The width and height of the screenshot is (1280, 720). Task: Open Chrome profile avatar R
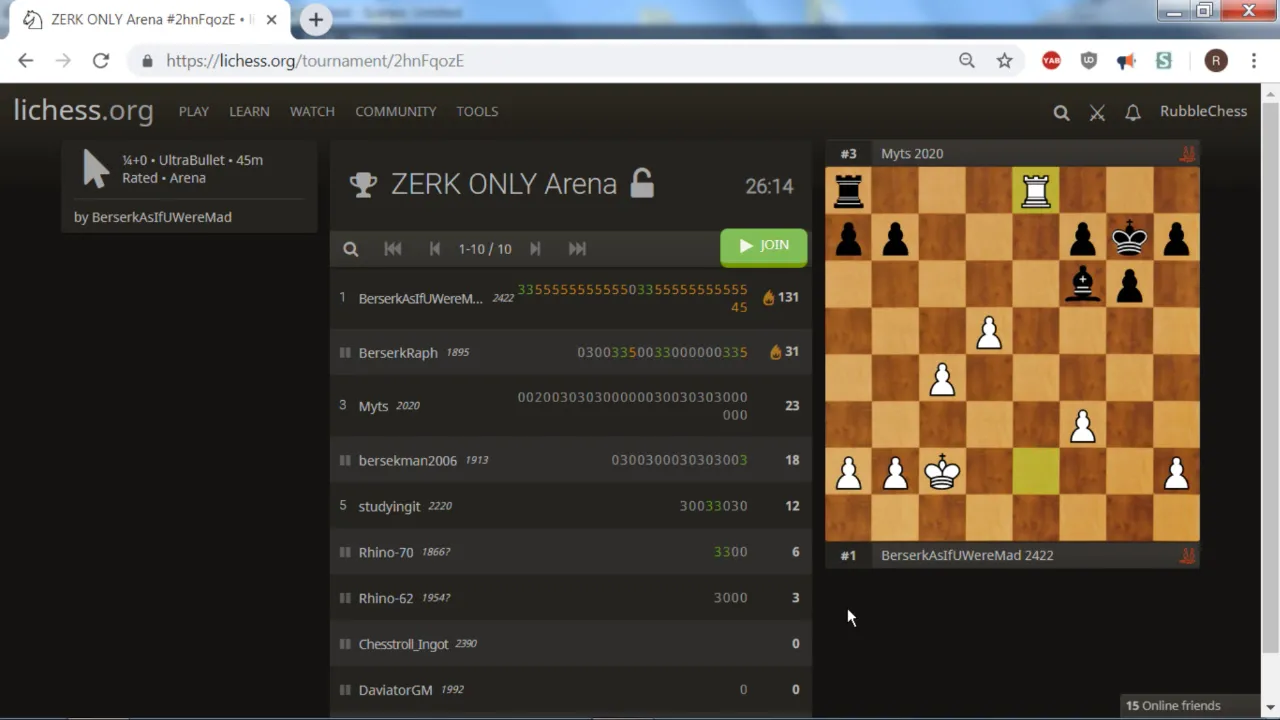point(1216,61)
